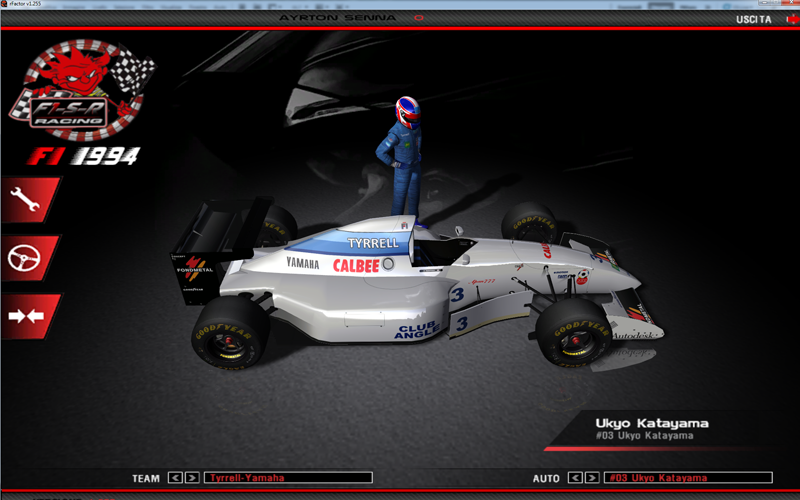The height and width of the screenshot is (500, 800).
Task: Select next car with AUTO right arrow
Action: [592, 478]
